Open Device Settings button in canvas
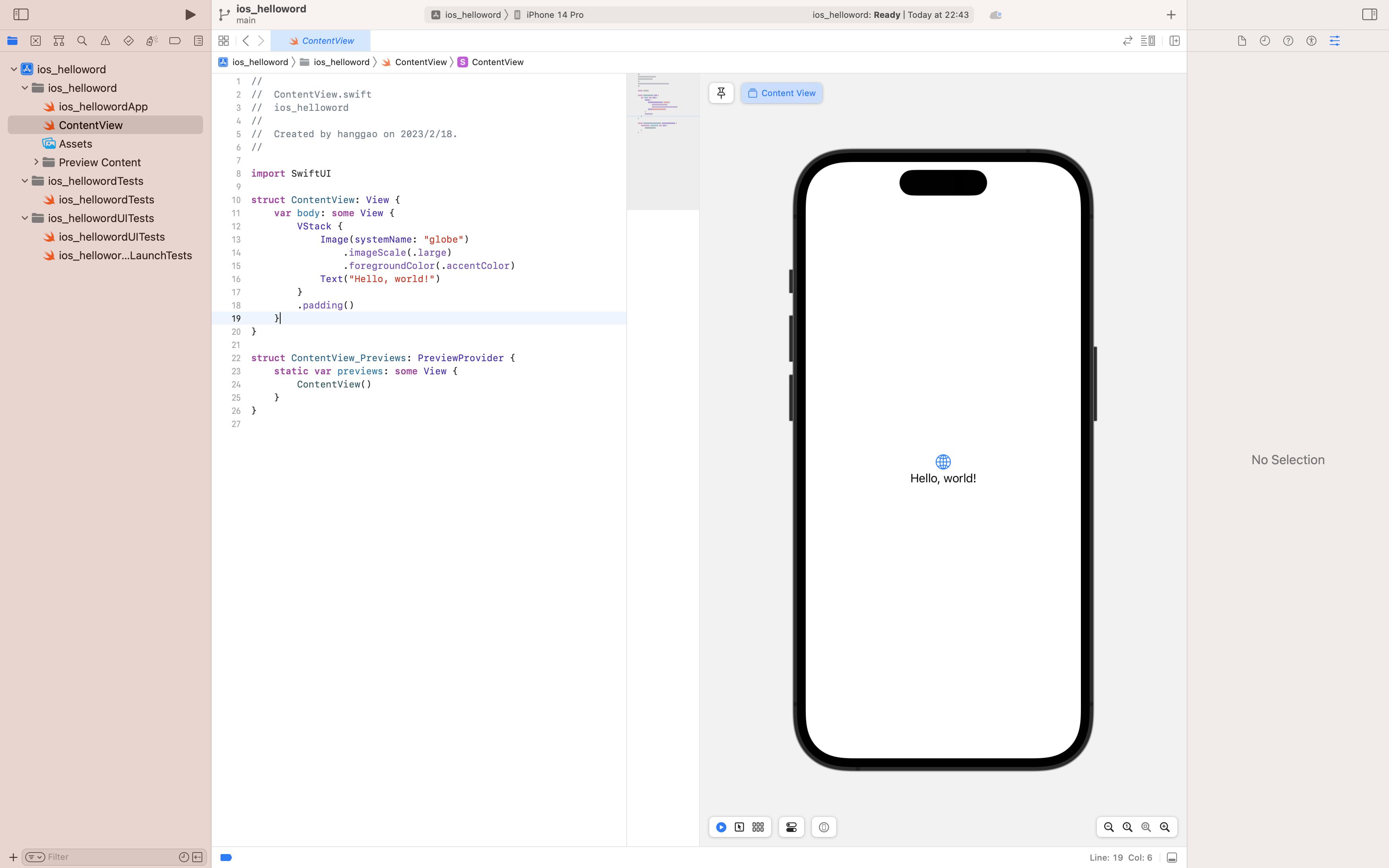Screen dimensions: 1389x868 click(x=791, y=827)
